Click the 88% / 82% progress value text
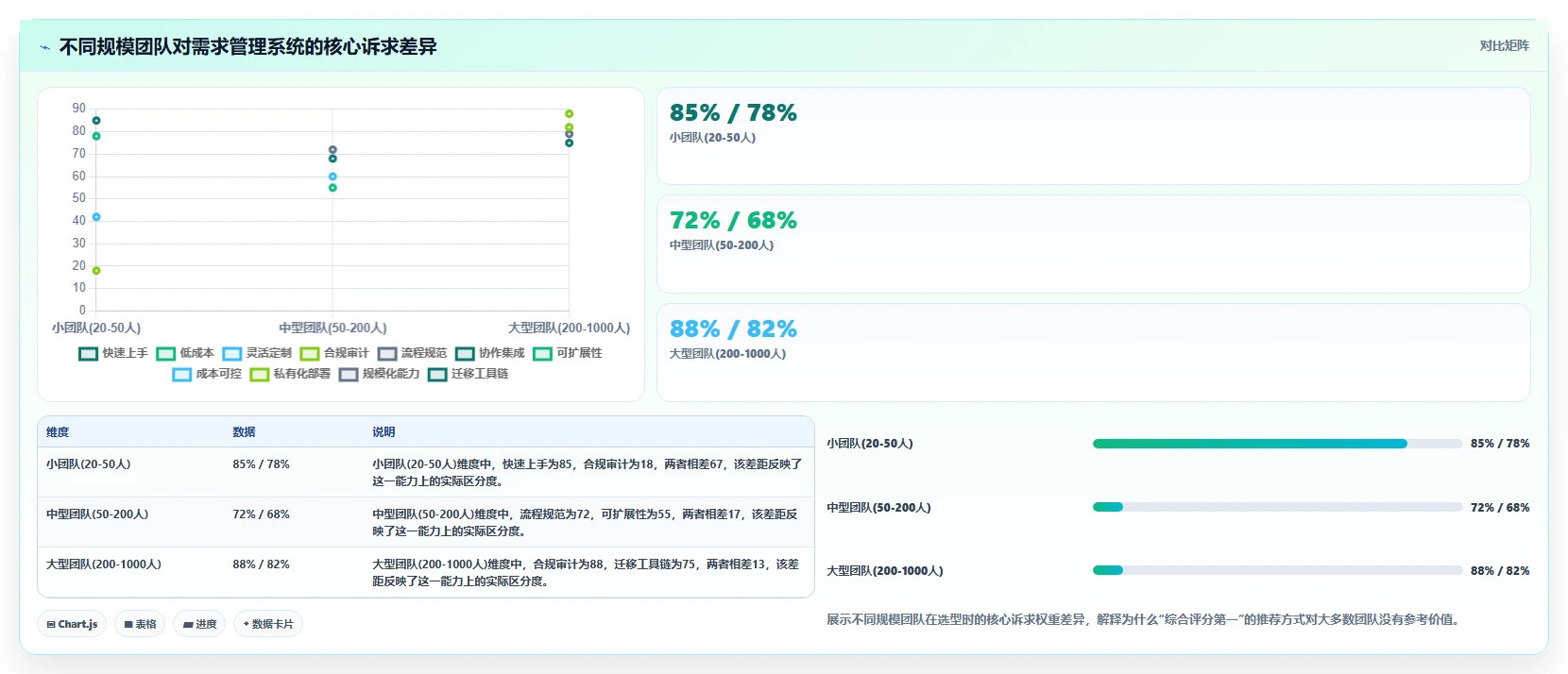The width and height of the screenshot is (1568, 674). coord(1500,571)
